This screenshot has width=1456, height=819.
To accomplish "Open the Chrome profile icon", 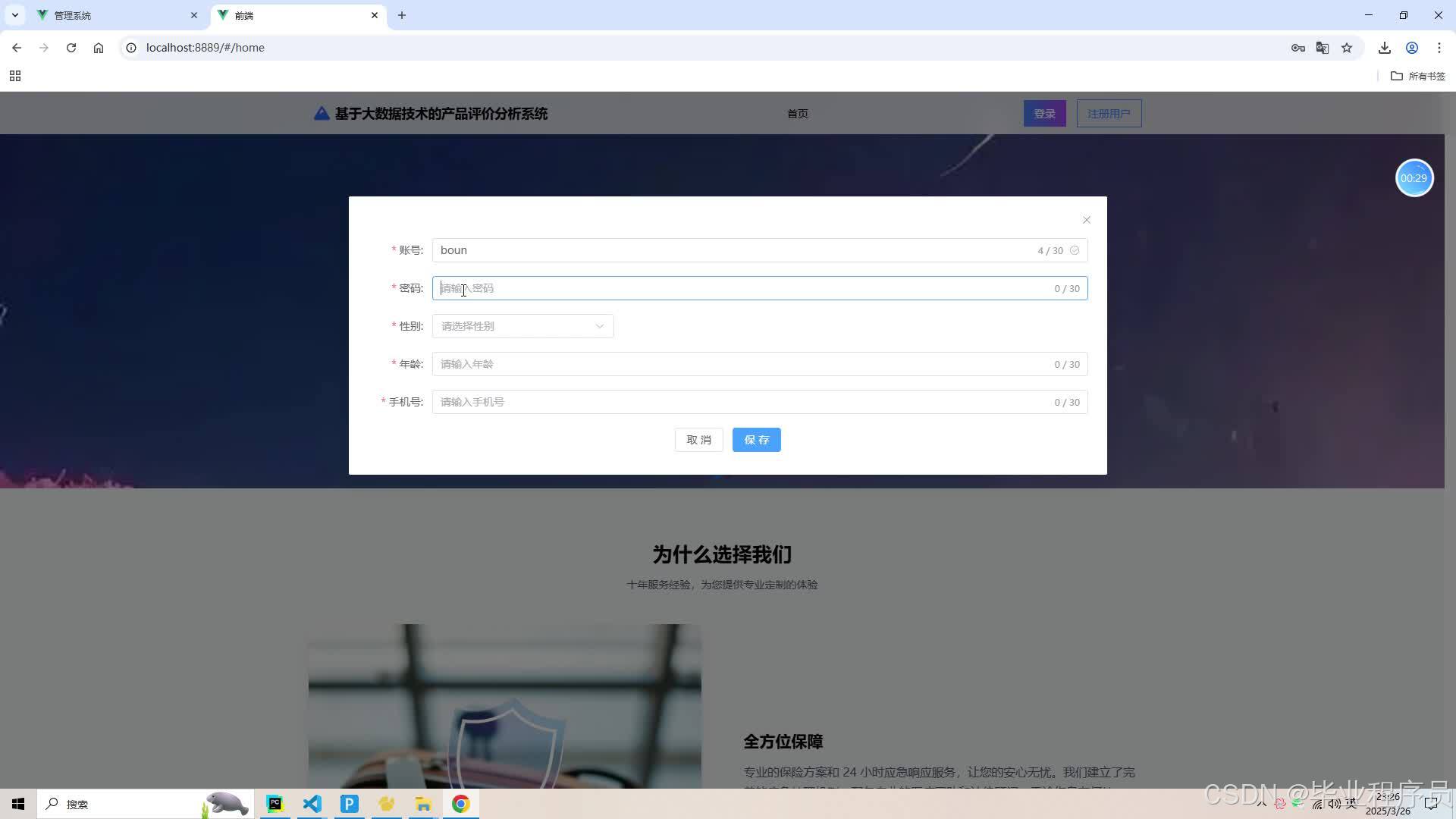I will pos(1412,48).
